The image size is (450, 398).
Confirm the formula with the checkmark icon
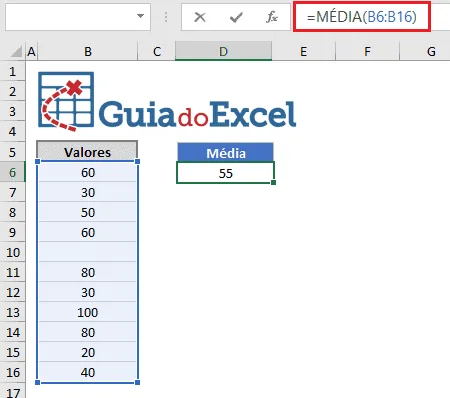pyautogui.click(x=236, y=17)
